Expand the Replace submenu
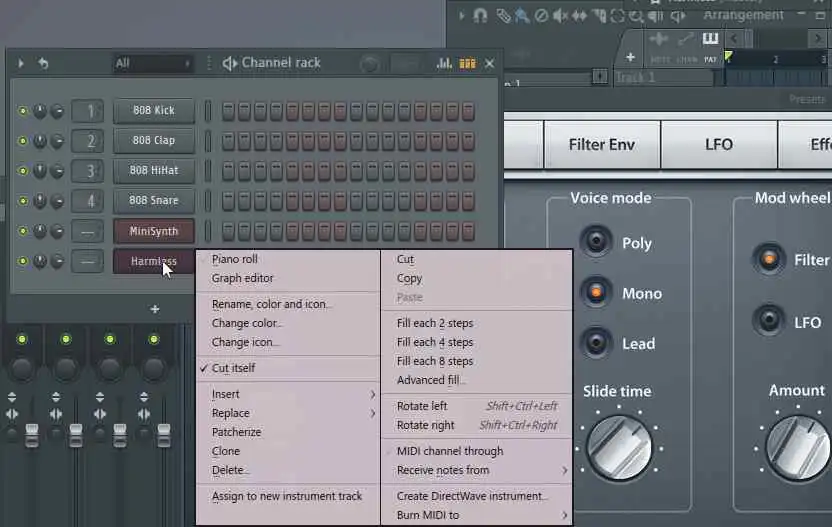This screenshot has height=527, width=832. pos(288,413)
